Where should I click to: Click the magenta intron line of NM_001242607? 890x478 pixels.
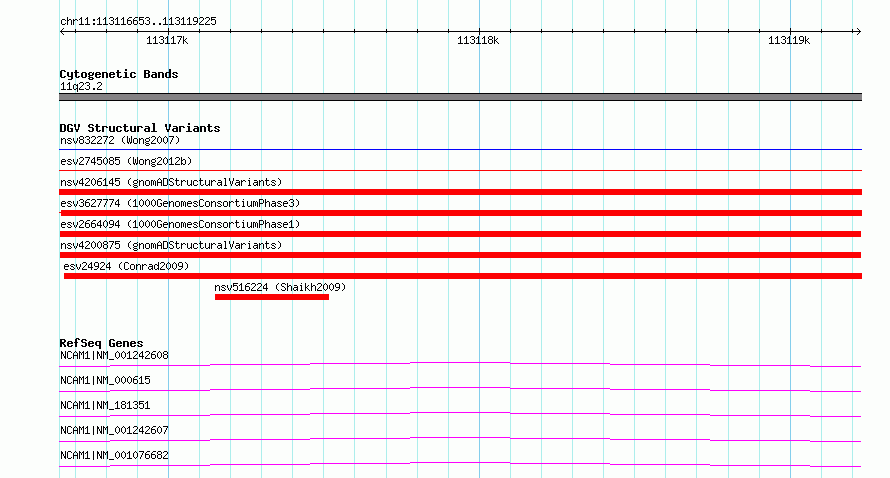tap(460, 438)
